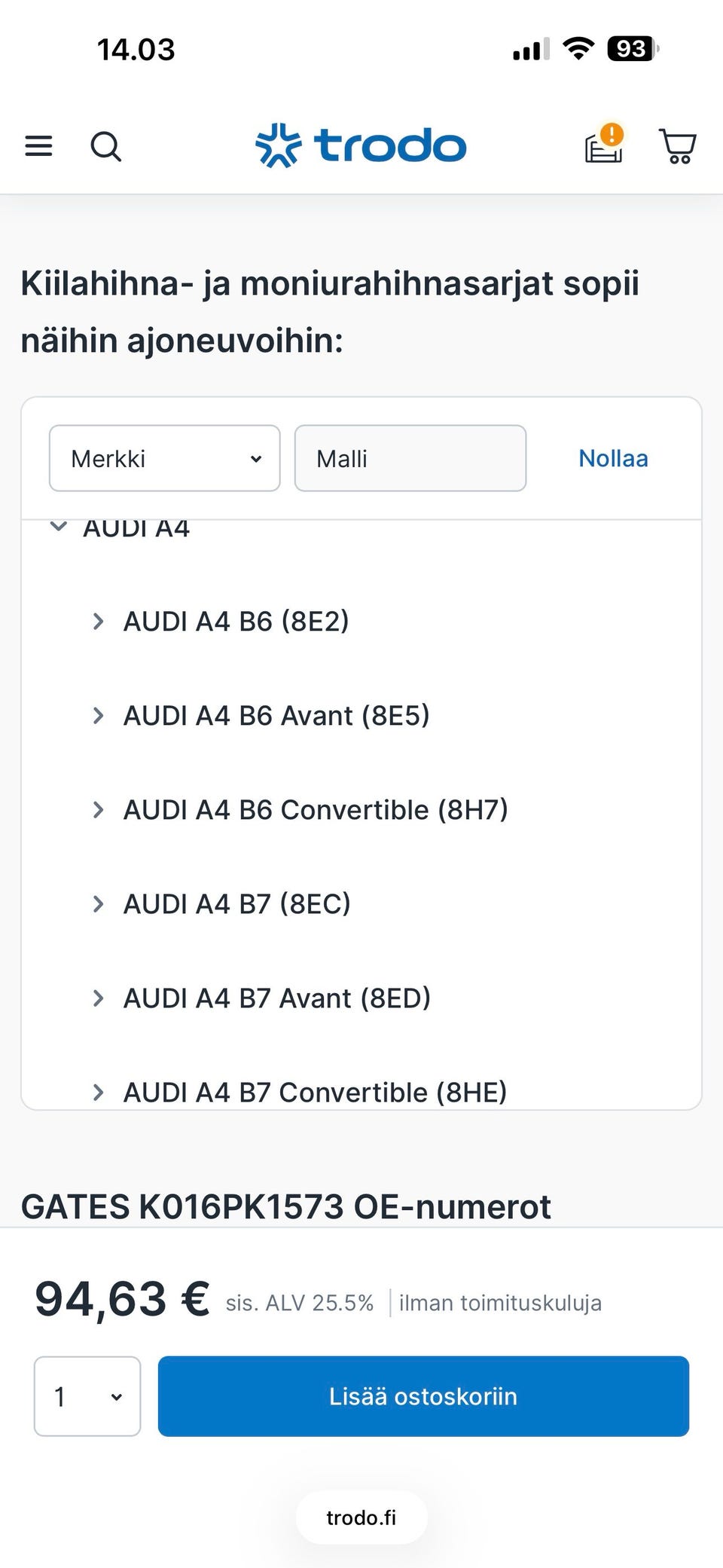Open the hamburger menu

38,145
